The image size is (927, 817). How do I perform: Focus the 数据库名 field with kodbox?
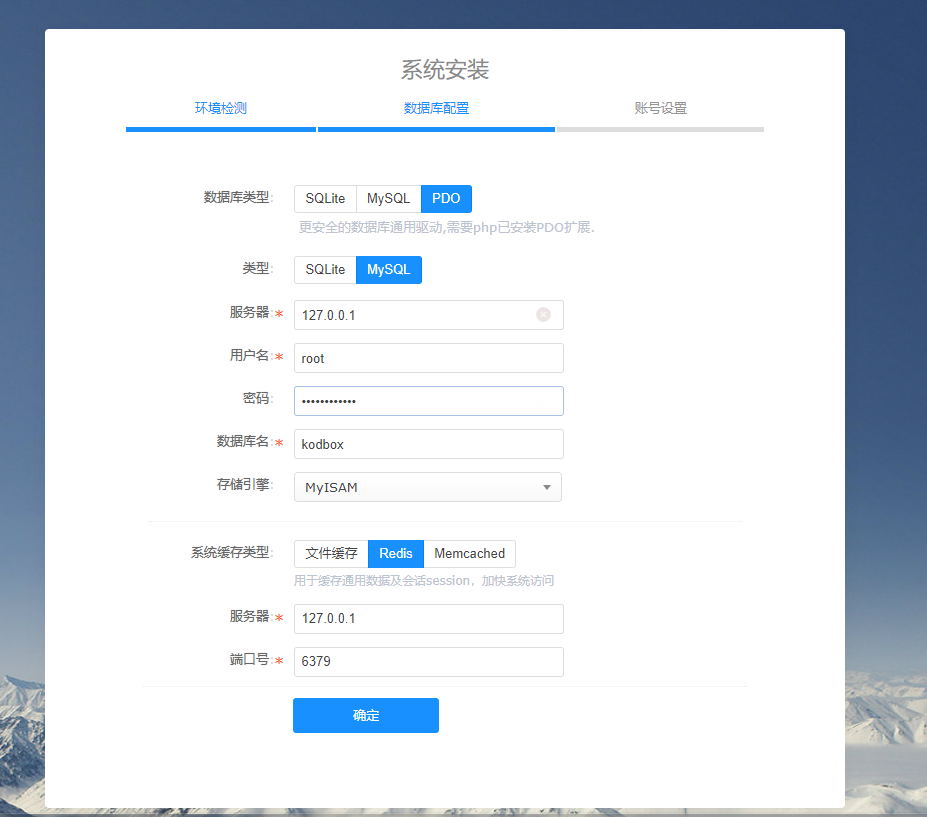pyautogui.click(x=429, y=444)
